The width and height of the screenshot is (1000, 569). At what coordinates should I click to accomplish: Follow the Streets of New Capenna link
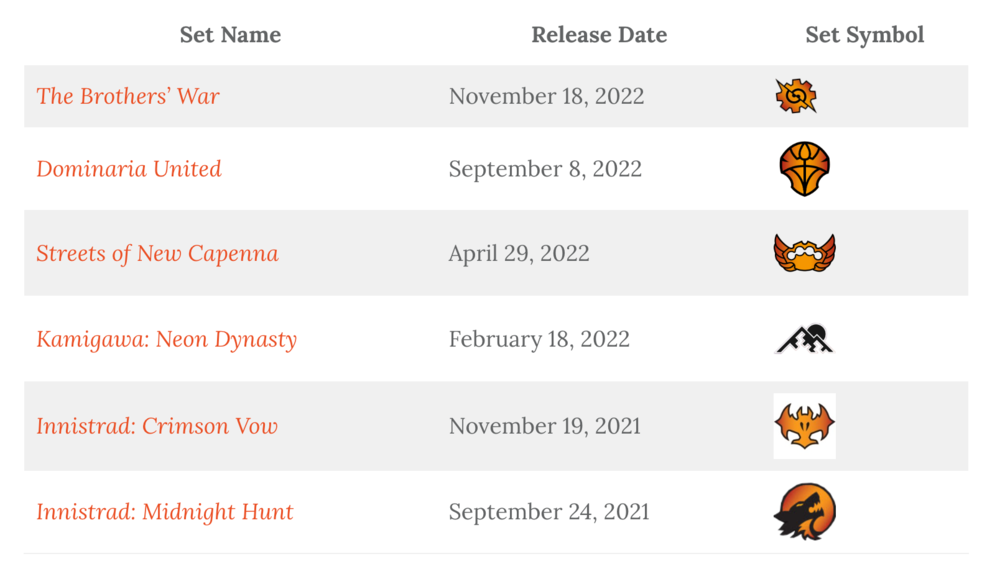[x=157, y=253]
